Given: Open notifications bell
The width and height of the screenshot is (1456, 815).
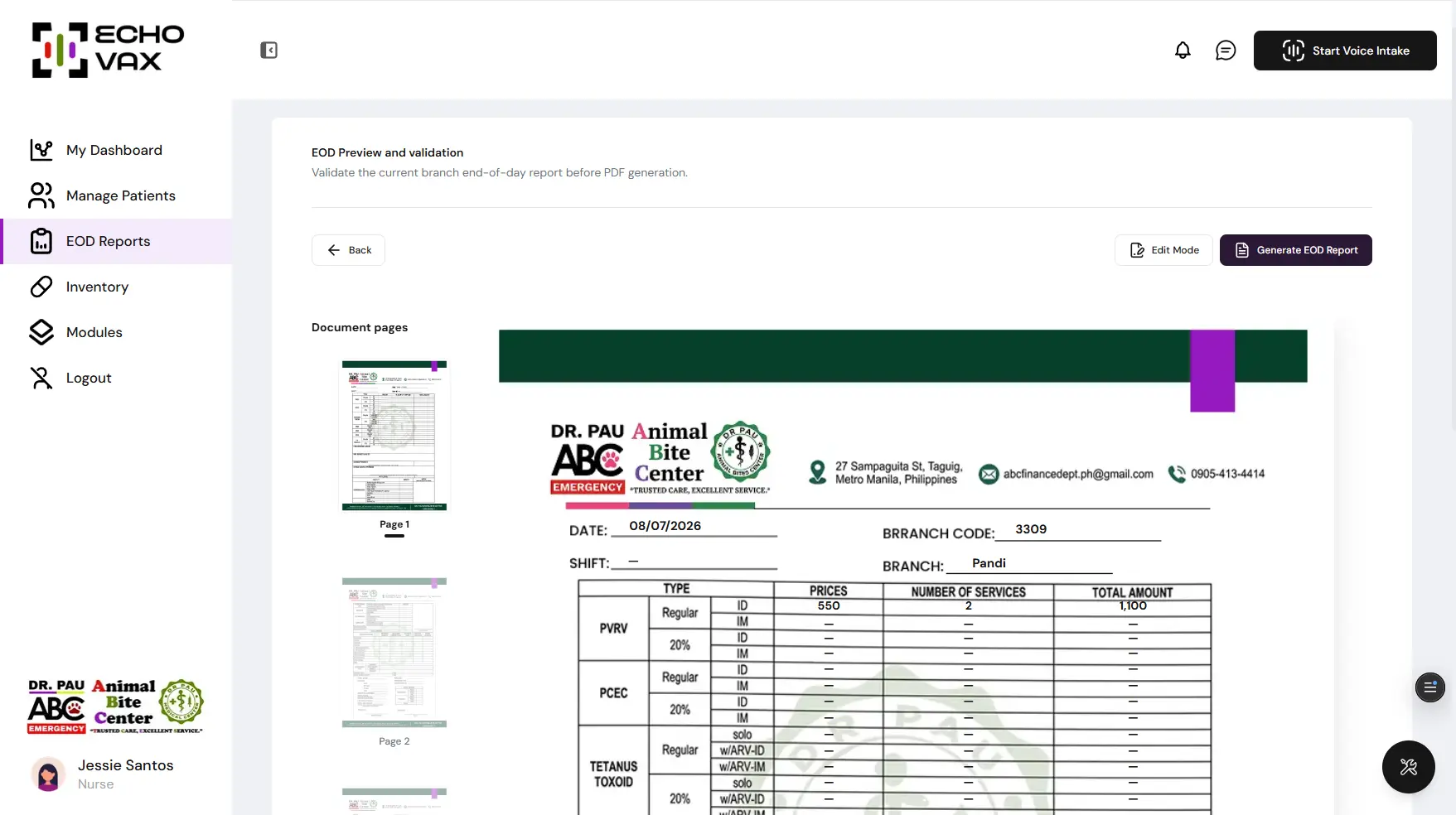Looking at the screenshot, I should [1183, 51].
